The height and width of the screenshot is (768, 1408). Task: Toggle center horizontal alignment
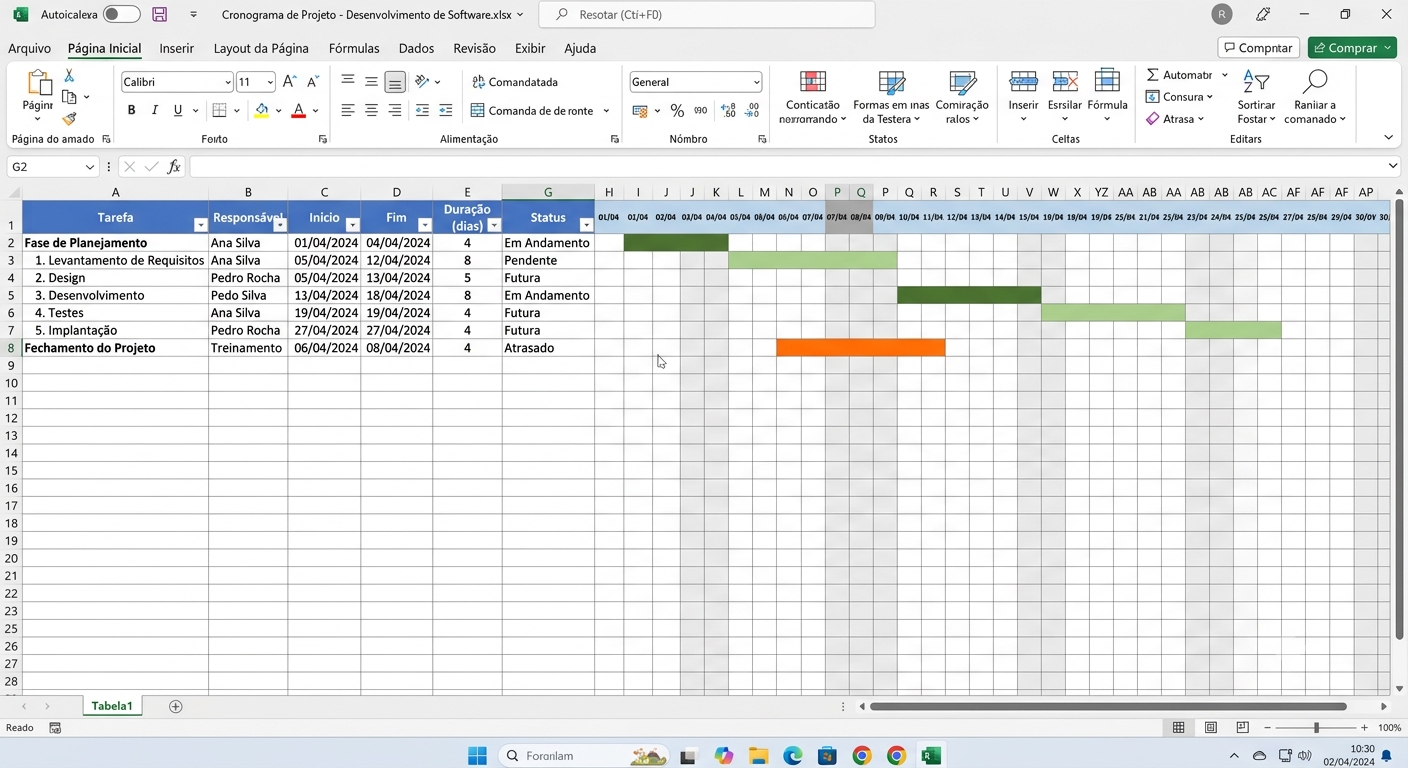[371, 111]
